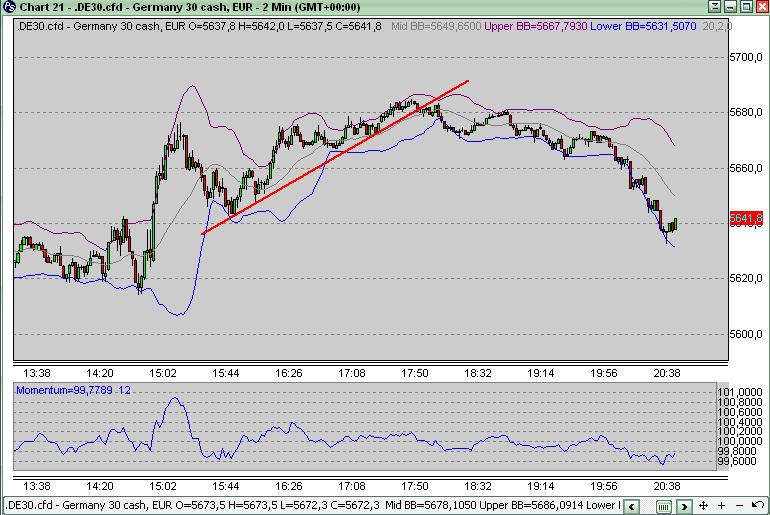Zoom out using the minus icon
770x515 pixels.
[x=739, y=506]
